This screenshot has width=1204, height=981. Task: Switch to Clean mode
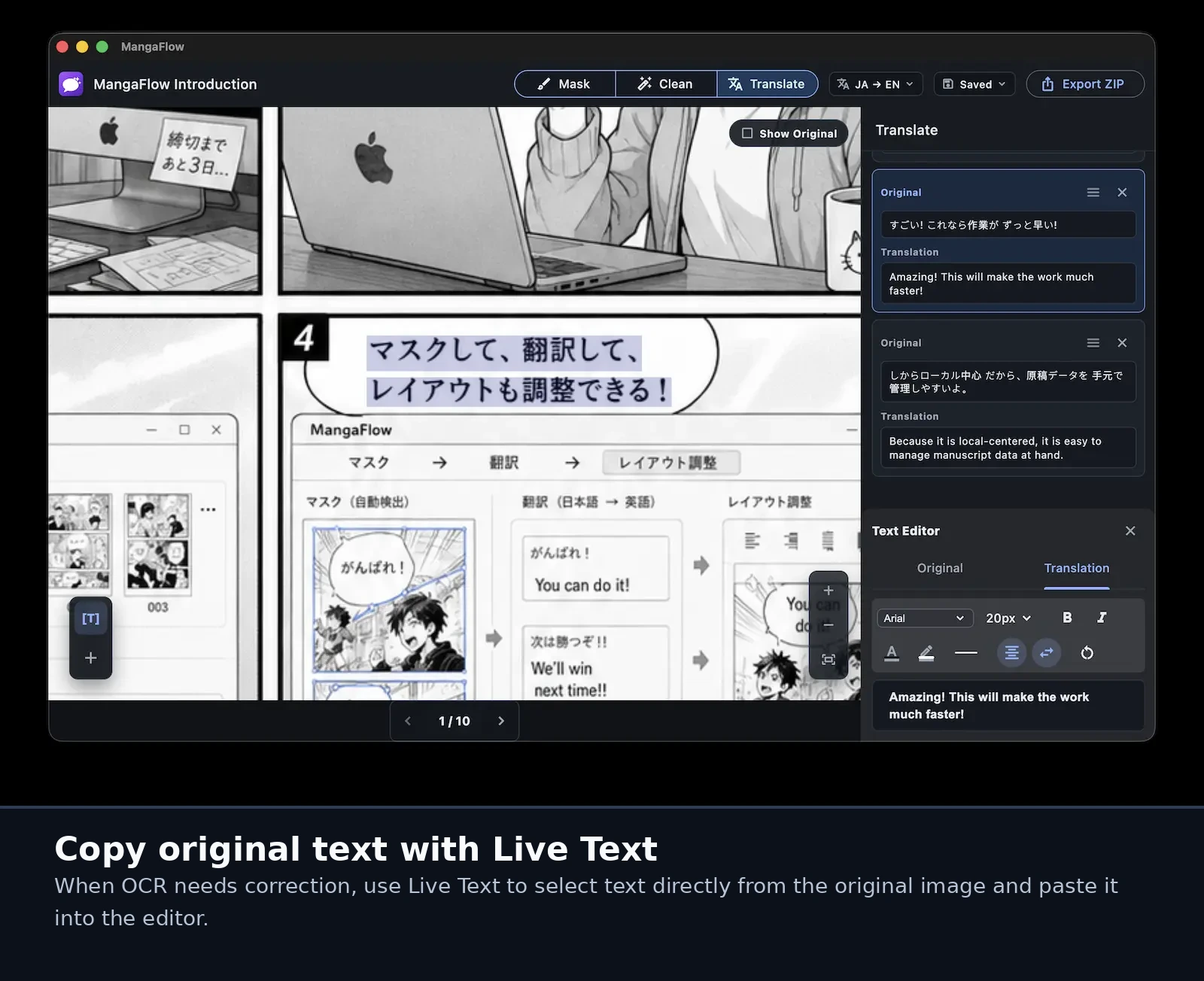click(x=666, y=84)
